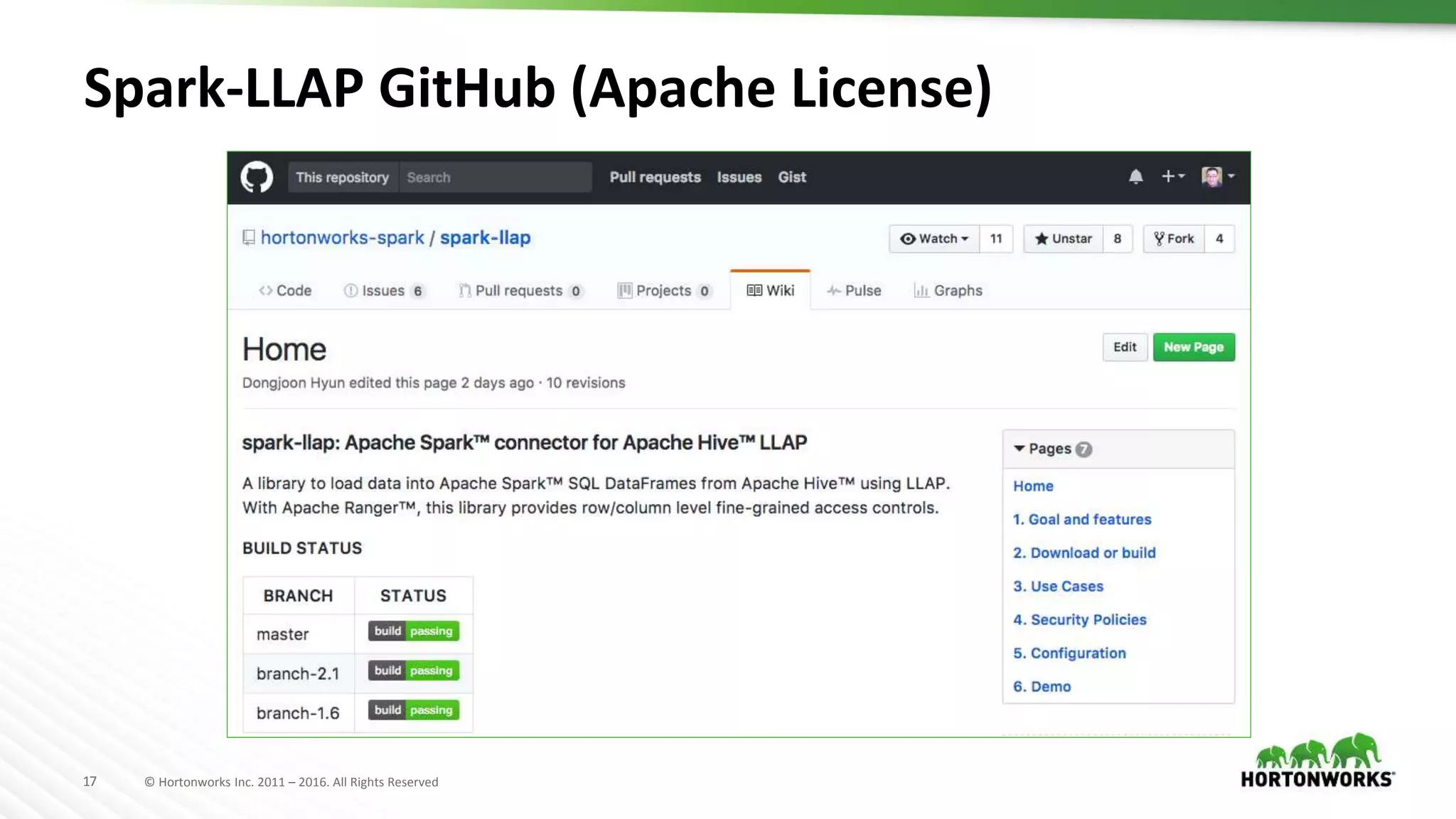Open the 4. Security Policies page

1080,620
